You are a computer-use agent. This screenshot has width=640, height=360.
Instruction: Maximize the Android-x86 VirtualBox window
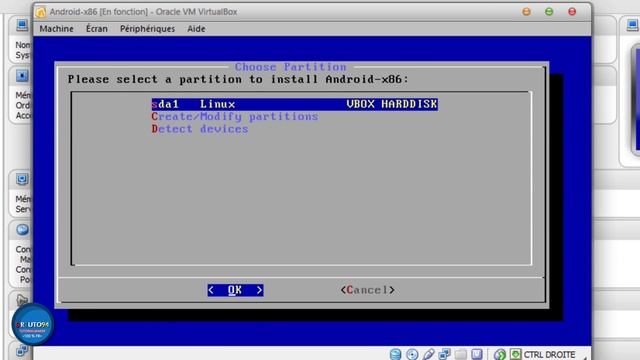click(549, 11)
